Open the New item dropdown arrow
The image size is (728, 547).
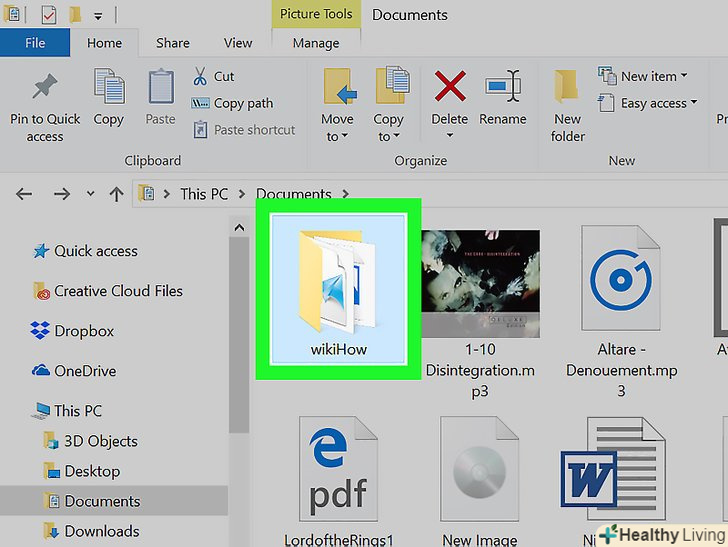coord(684,75)
